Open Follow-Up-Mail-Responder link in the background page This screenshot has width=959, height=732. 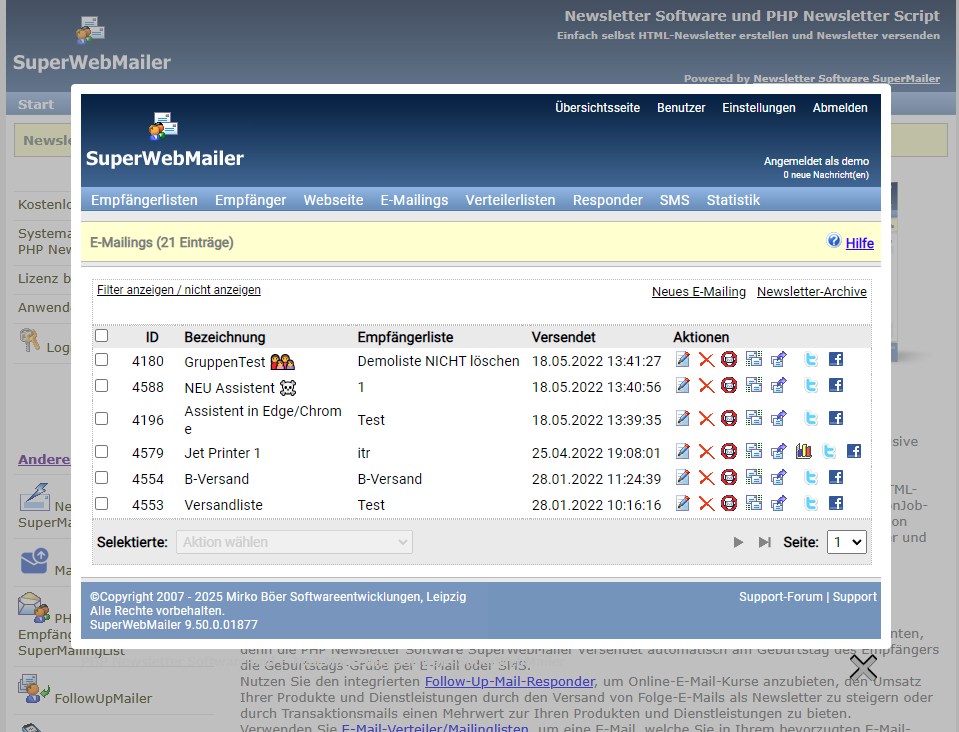(x=509, y=681)
